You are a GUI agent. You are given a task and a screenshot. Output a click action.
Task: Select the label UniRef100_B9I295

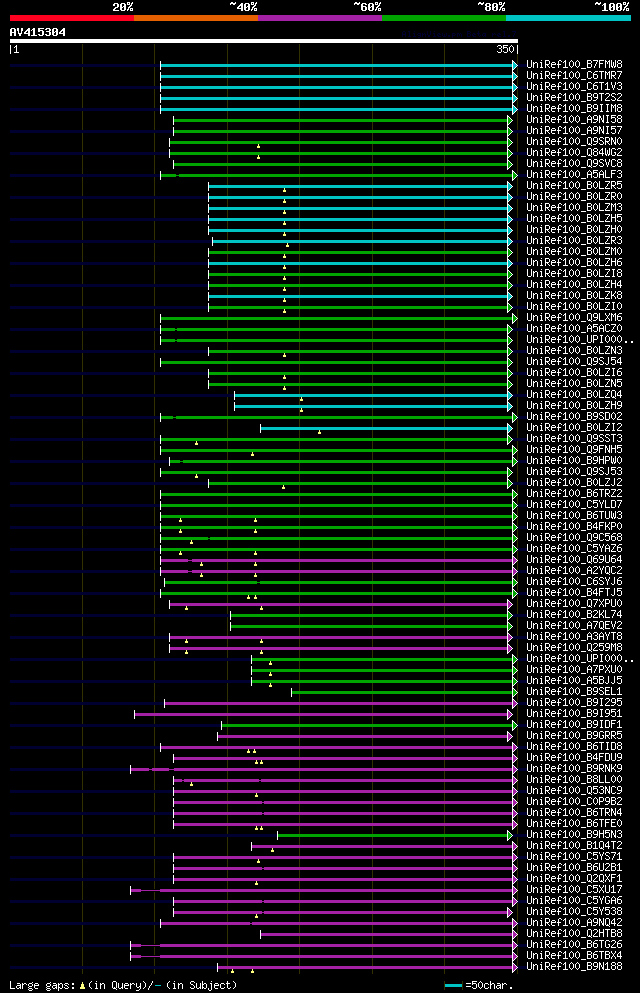click(x=574, y=703)
